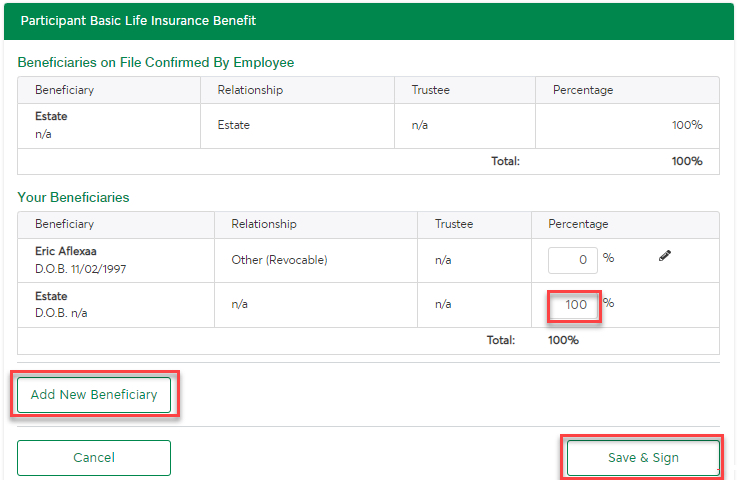740x480 pixels.
Task: Click the D.O.B. 11/02/1997 text
Action: [x=81, y=269]
